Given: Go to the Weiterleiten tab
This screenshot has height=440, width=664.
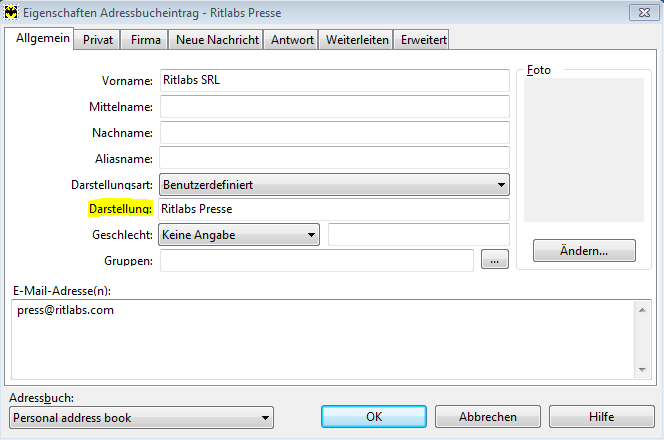Looking at the screenshot, I should pyautogui.click(x=357, y=40).
